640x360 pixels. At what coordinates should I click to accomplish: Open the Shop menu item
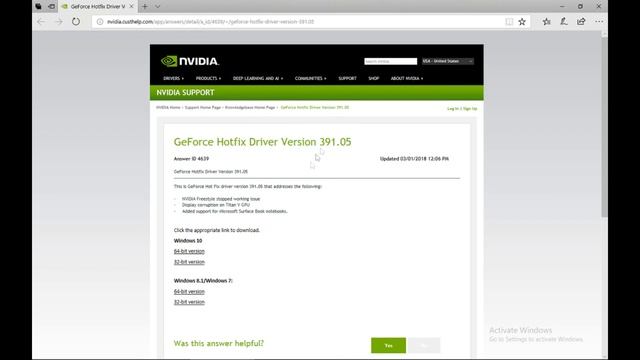[373, 78]
